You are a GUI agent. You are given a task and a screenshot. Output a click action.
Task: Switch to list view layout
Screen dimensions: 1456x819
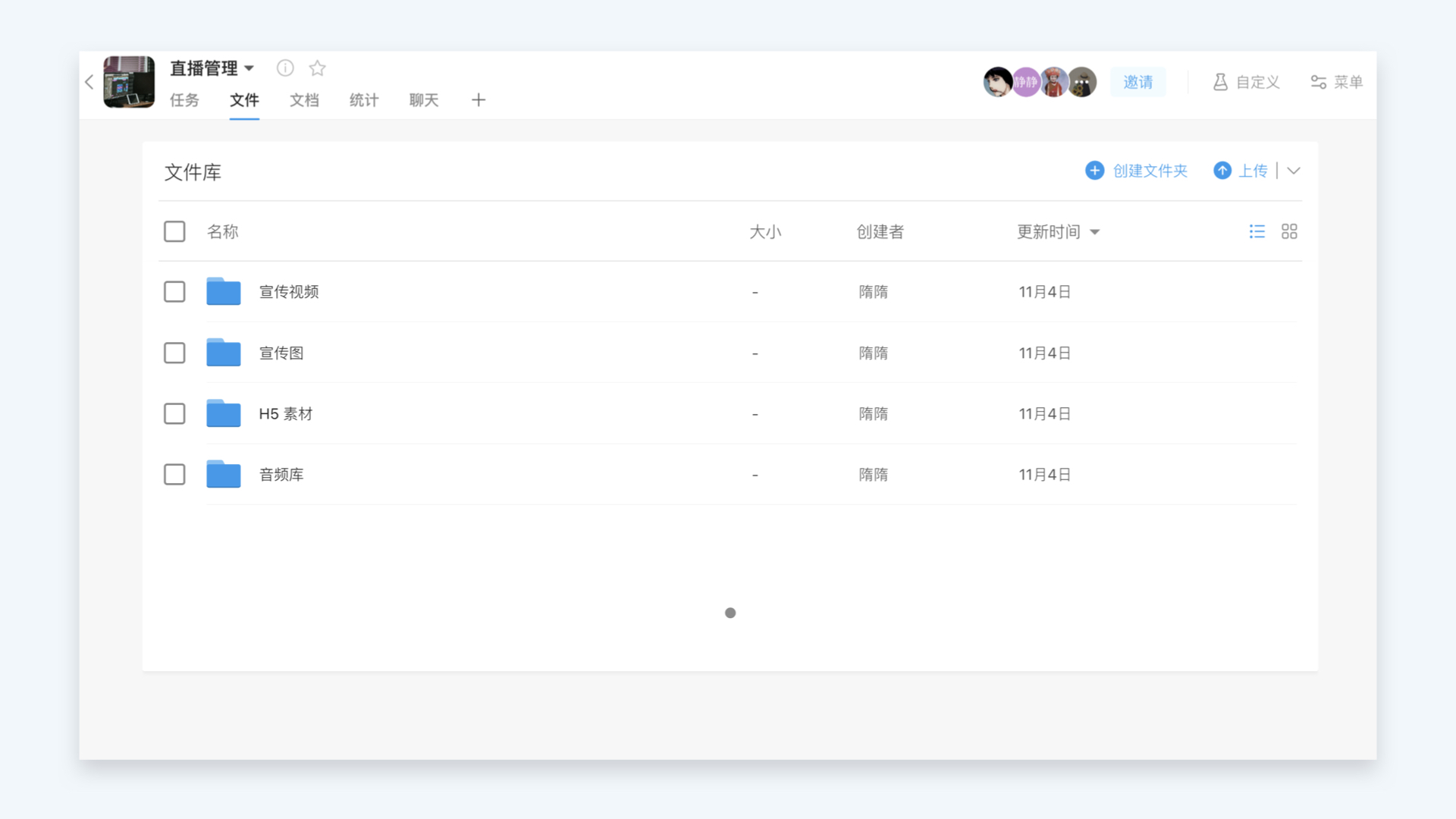1257,231
